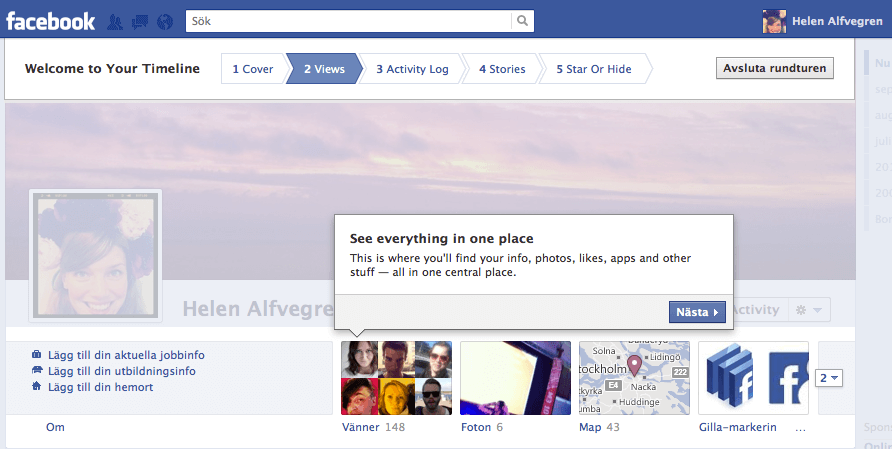Open the gear settings dropdown beside Activity
This screenshot has width=892, height=449.
tap(809, 310)
